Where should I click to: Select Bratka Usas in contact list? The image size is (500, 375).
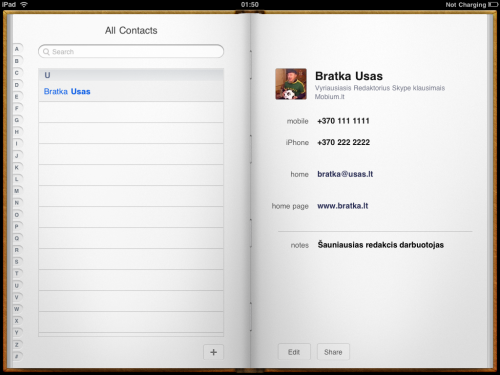(x=131, y=91)
